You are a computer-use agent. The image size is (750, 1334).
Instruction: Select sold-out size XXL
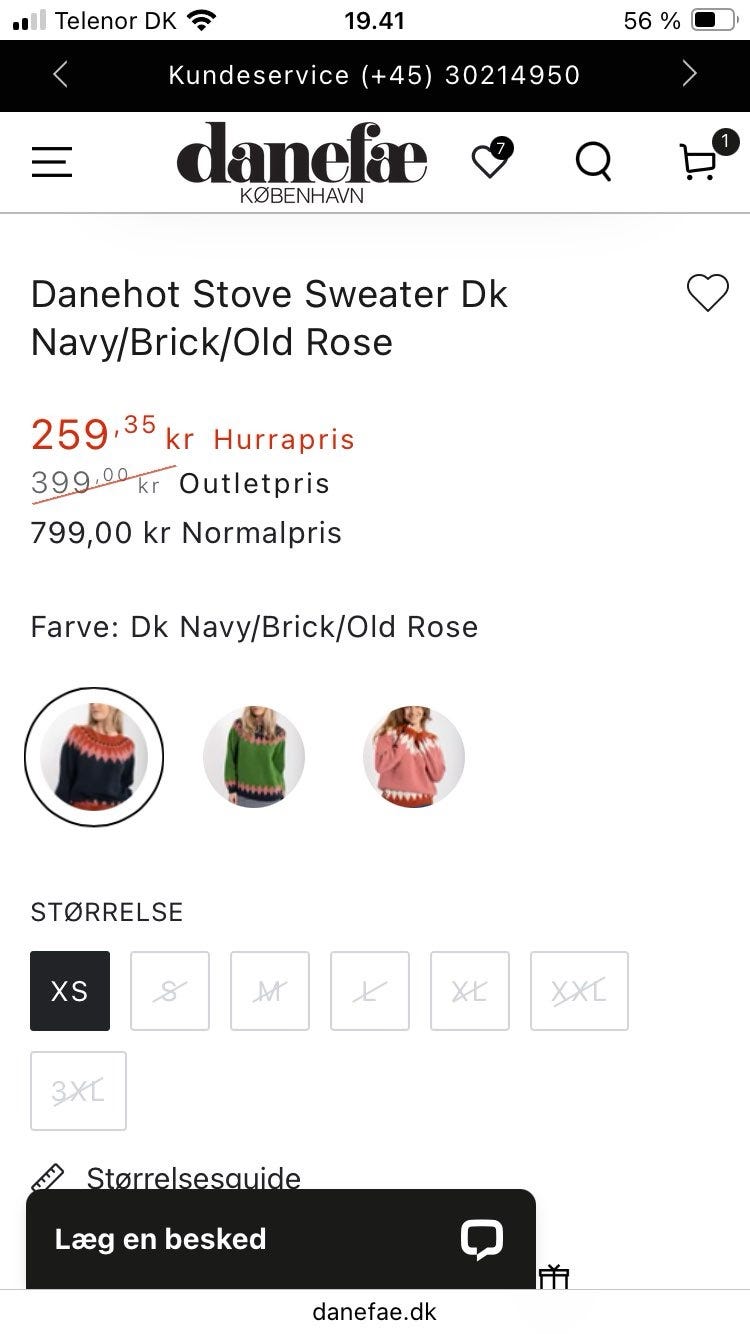click(579, 991)
